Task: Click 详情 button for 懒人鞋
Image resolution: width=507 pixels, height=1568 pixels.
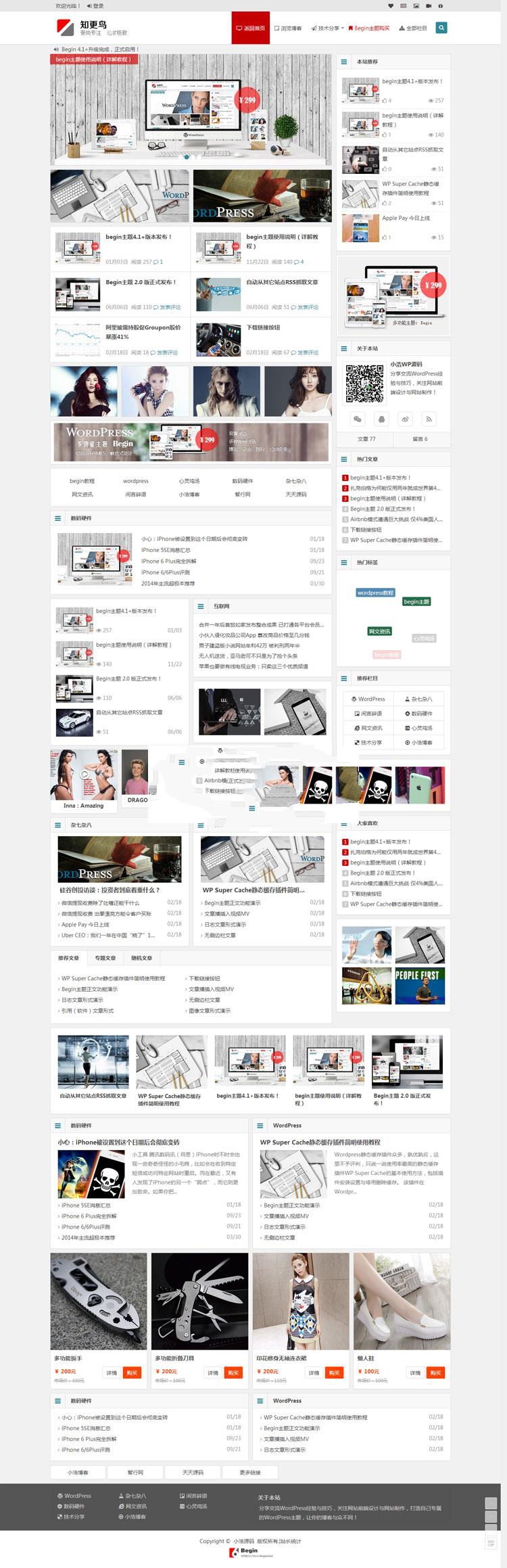Action: (x=415, y=1373)
